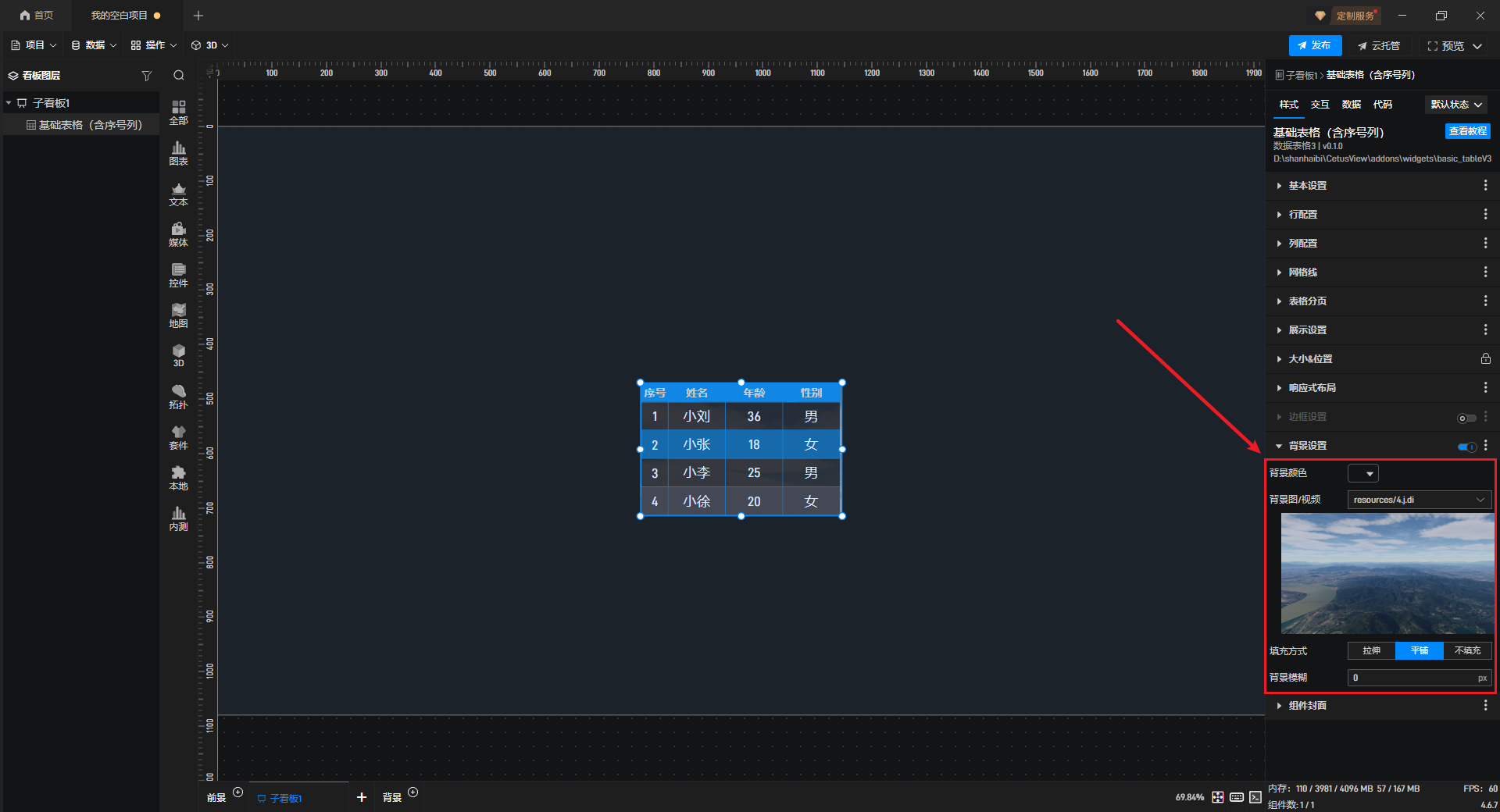Open the 默认状态 state dropdown
The width and height of the screenshot is (1500, 812).
click(x=1456, y=105)
